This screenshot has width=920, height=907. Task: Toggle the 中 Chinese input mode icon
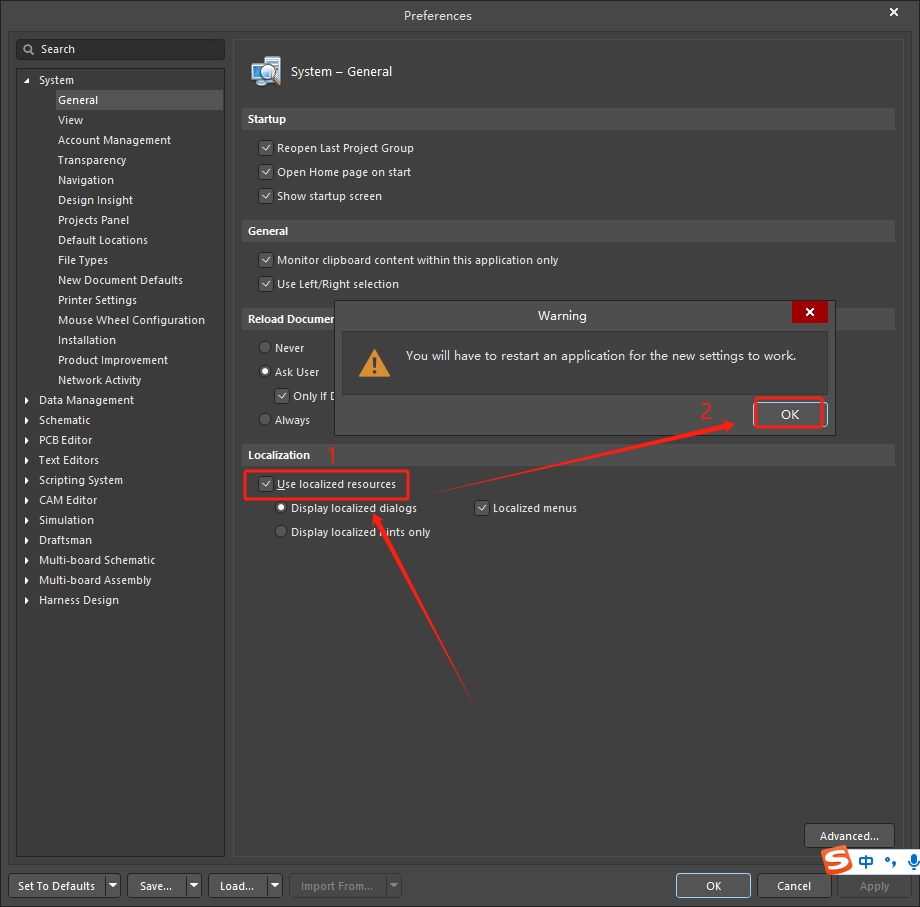[x=866, y=861]
